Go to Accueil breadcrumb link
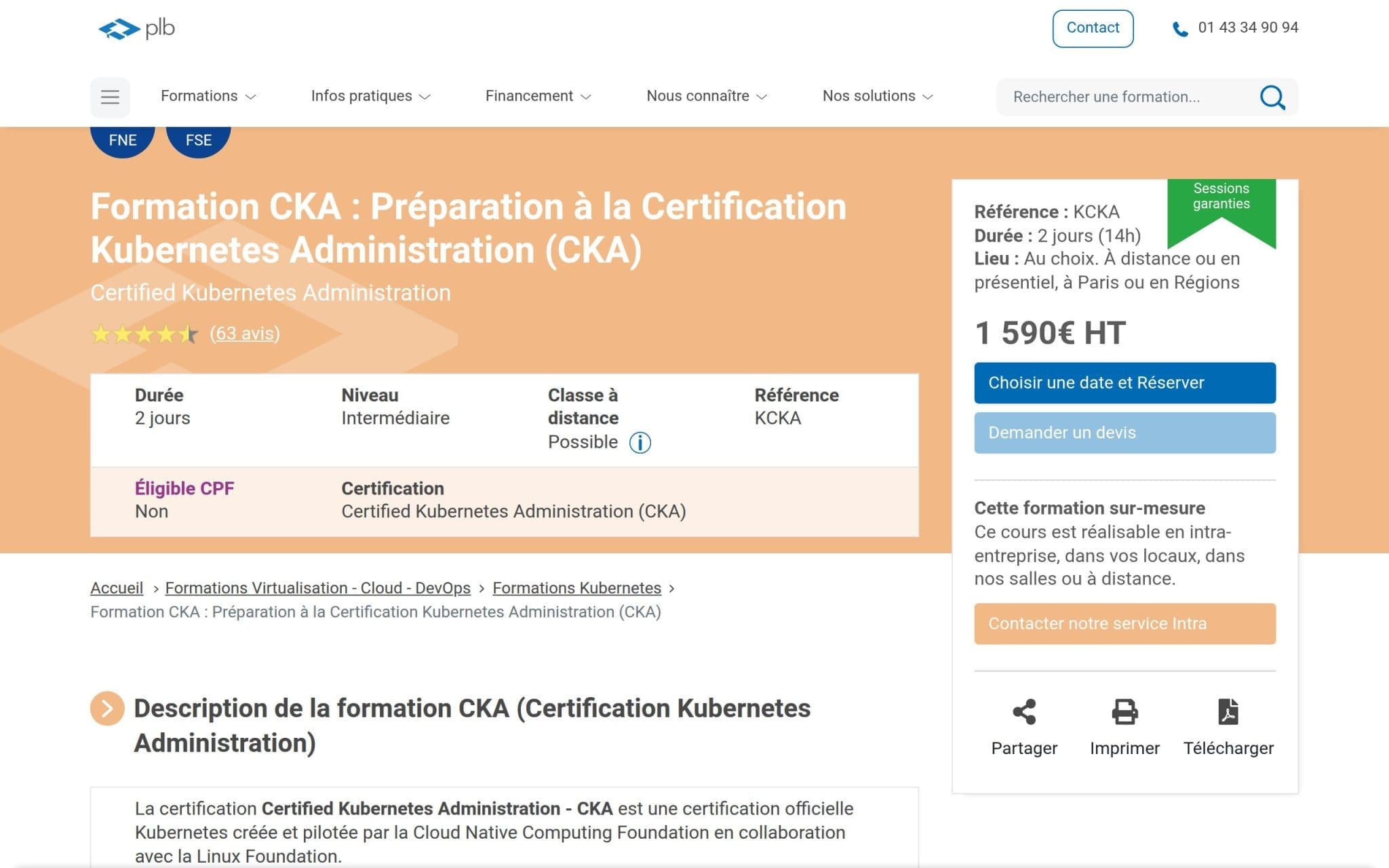This screenshot has height=868, width=1389. click(117, 588)
